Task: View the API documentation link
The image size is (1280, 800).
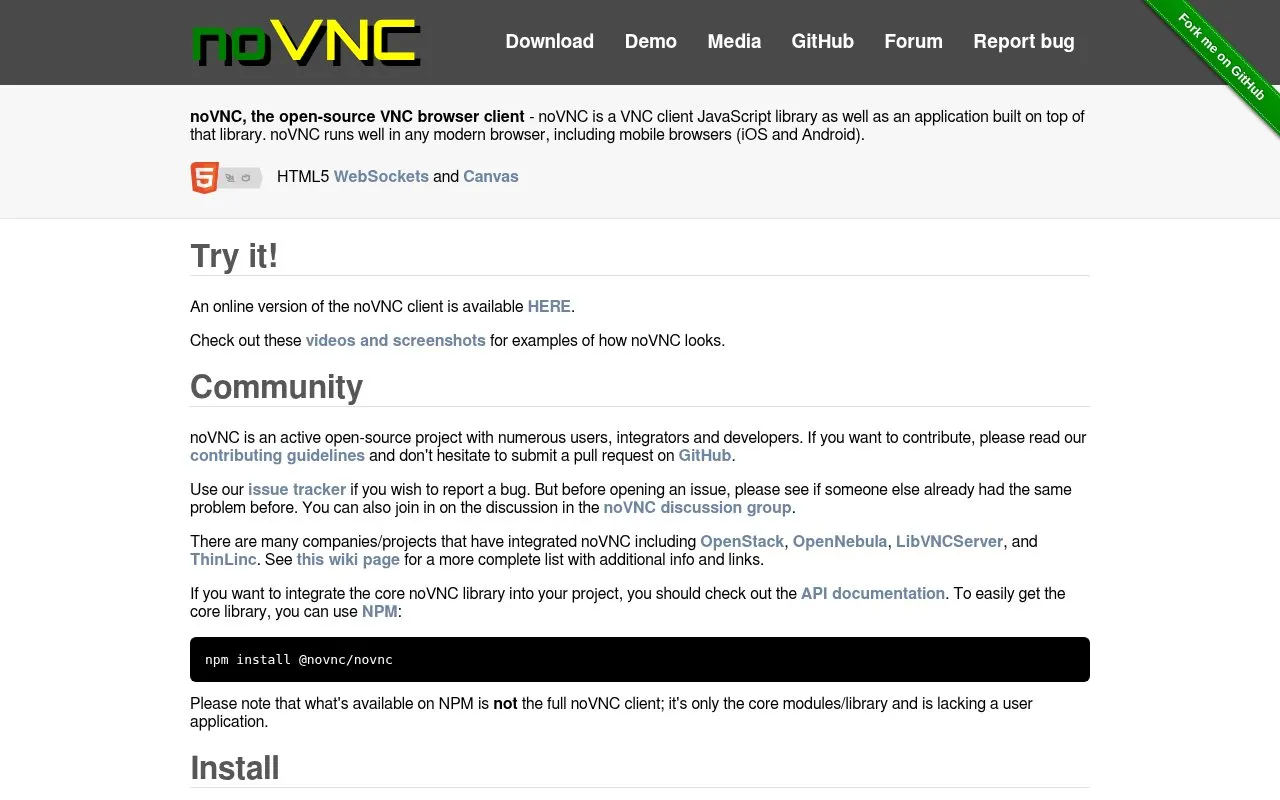Action: pyautogui.click(x=873, y=593)
